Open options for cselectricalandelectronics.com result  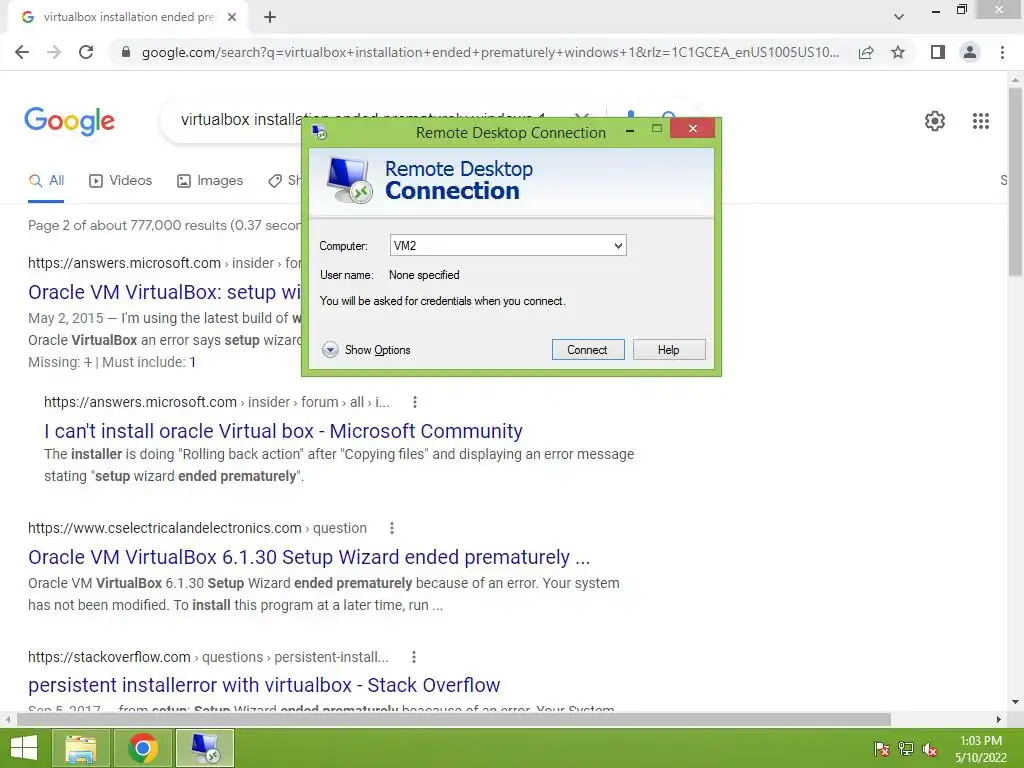point(392,528)
